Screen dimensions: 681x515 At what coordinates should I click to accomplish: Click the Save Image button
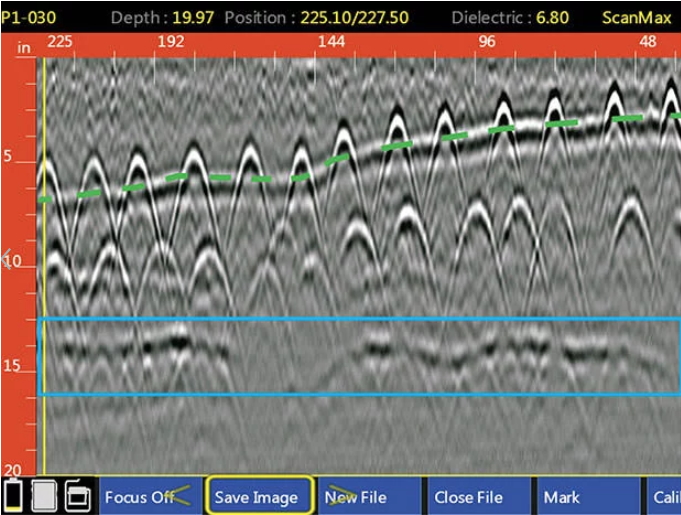(x=260, y=495)
